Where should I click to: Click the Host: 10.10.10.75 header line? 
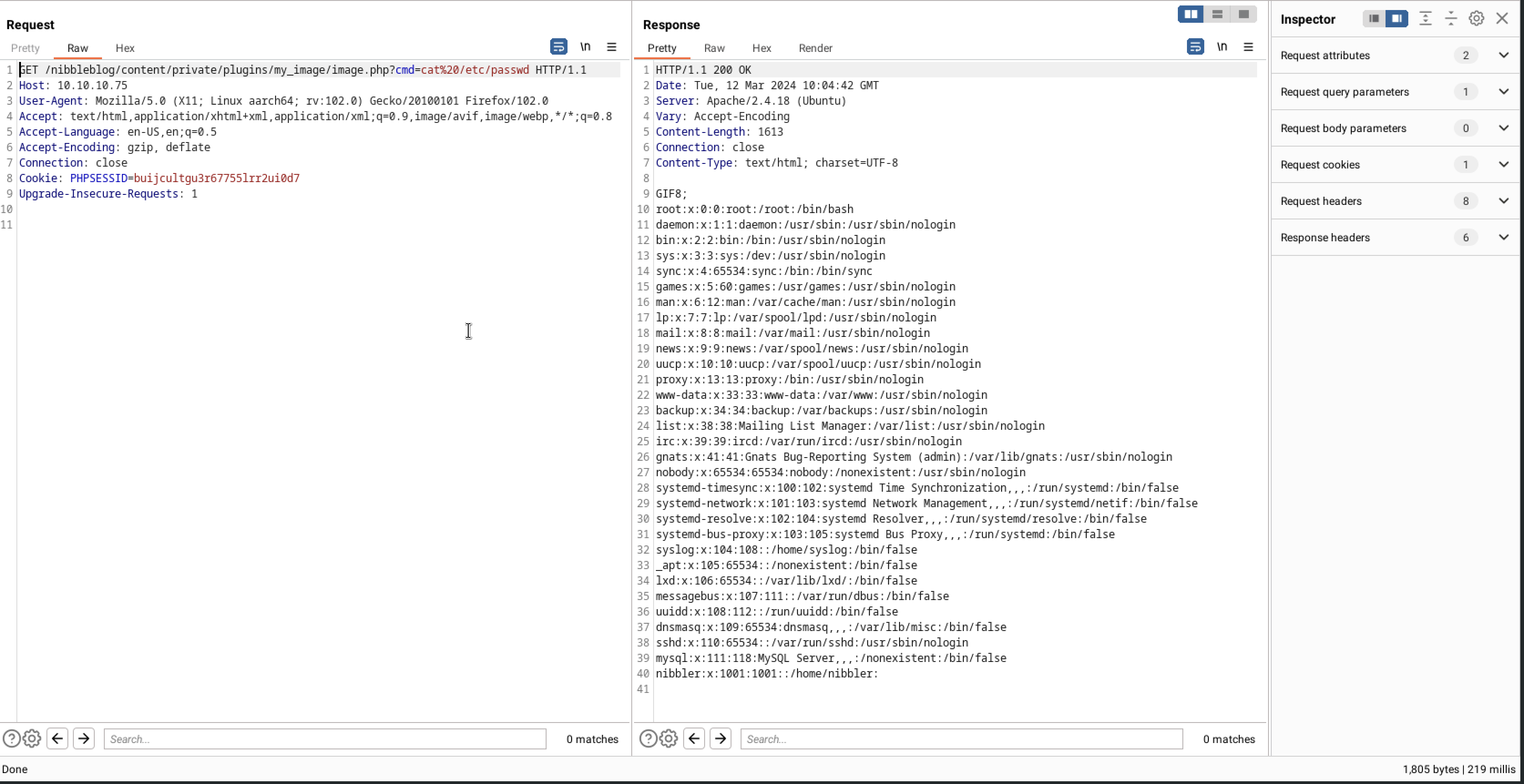(73, 85)
